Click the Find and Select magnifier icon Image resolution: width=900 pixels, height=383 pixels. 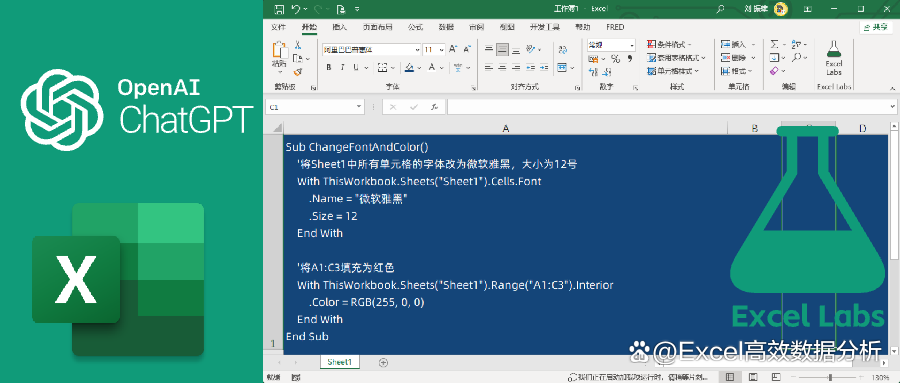(x=796, y=57)
